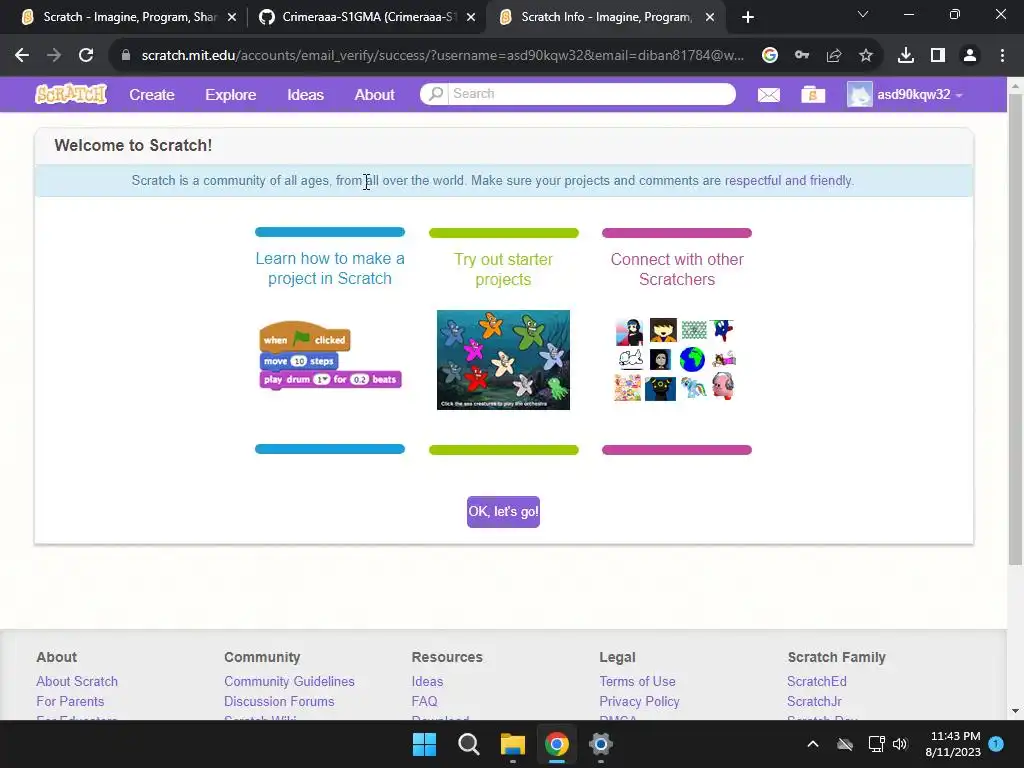Open a new browser tab with plus
The width and height of the screenshot is (1024, 768).
click(748, 18)
